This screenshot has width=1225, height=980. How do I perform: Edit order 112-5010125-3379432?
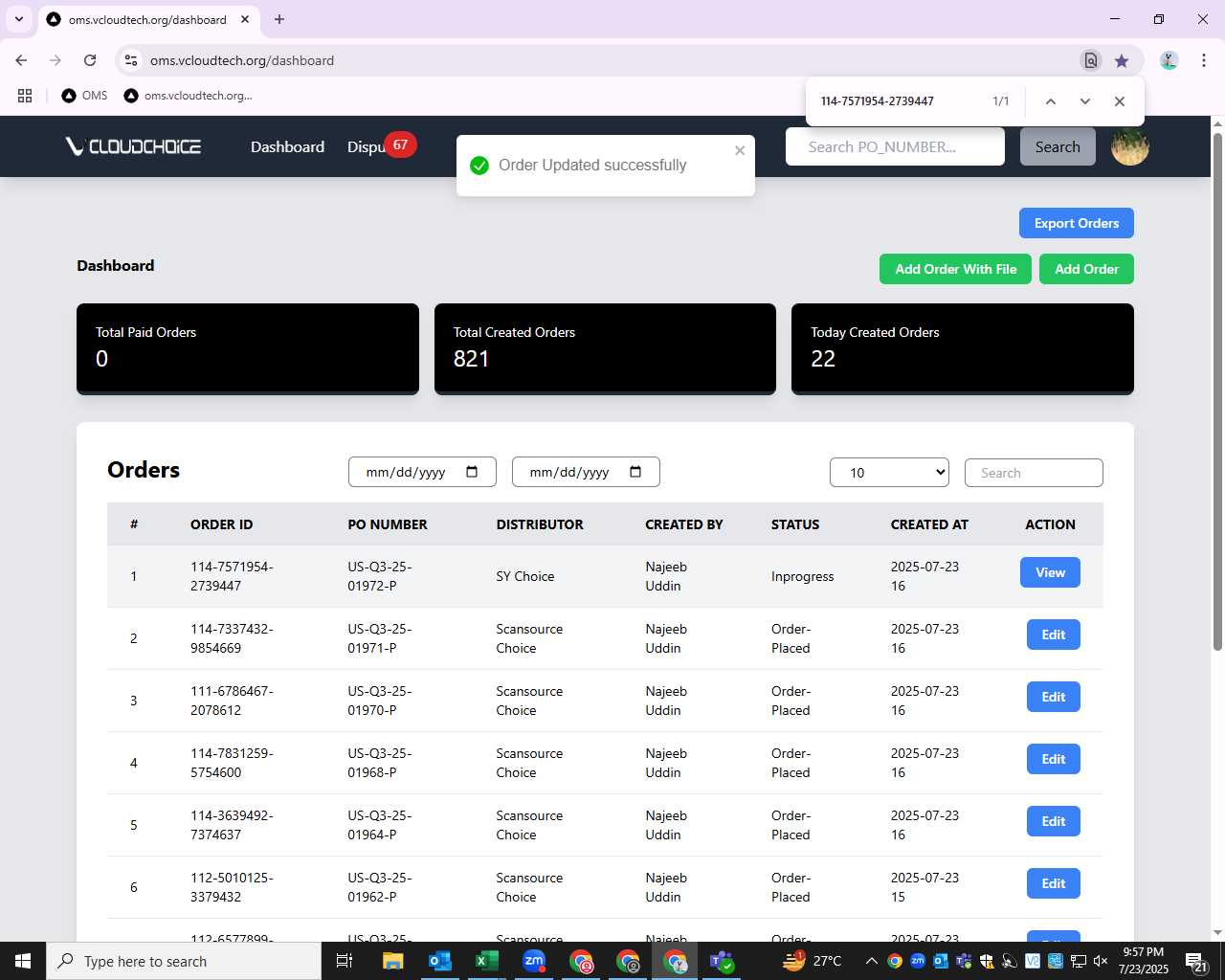click(1053, 883)
